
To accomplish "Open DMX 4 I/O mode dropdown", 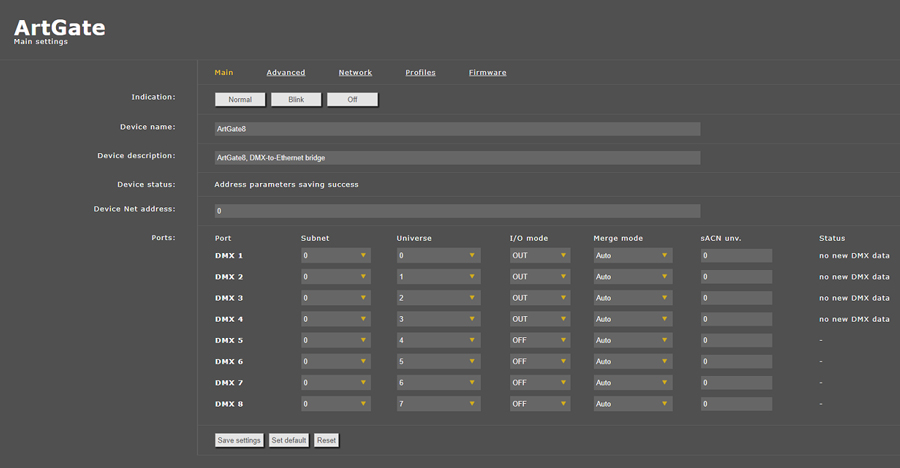I will (540, 319).
